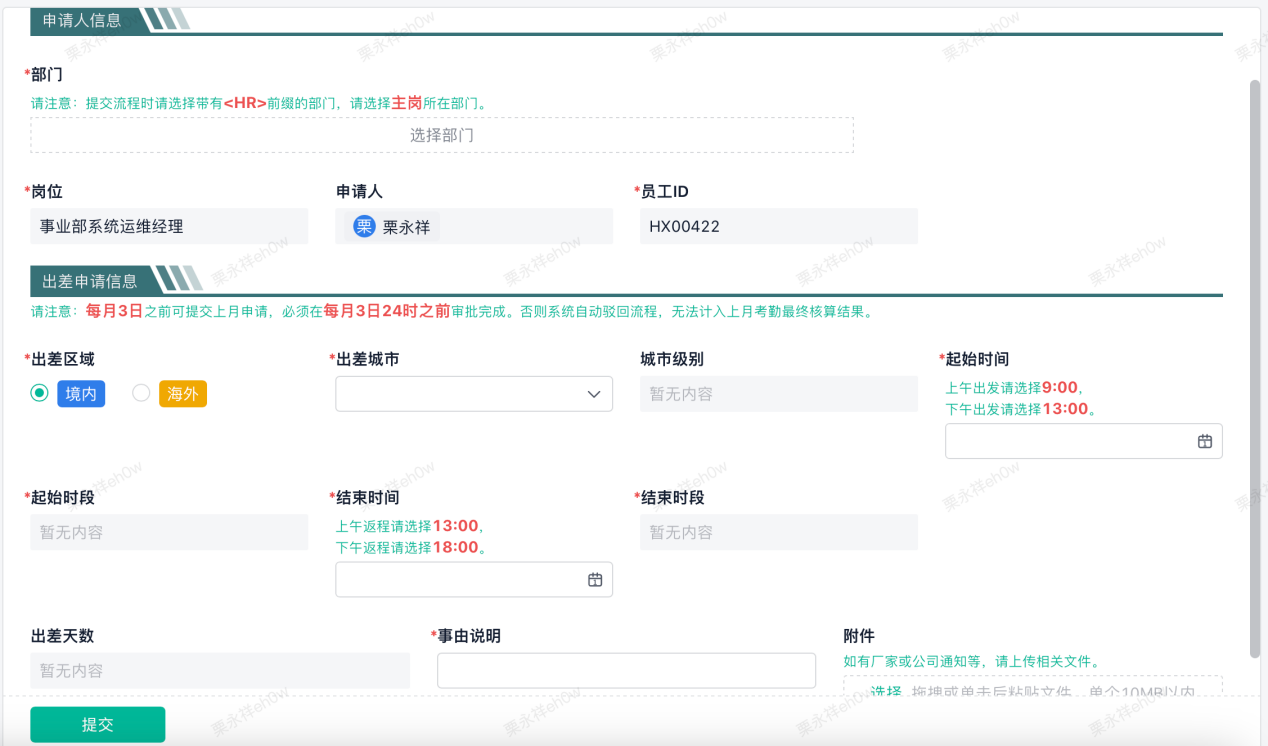Click calendar icon in 起始时间 field
Screen dimensions: 1268x746
[x=1204, y=441]
